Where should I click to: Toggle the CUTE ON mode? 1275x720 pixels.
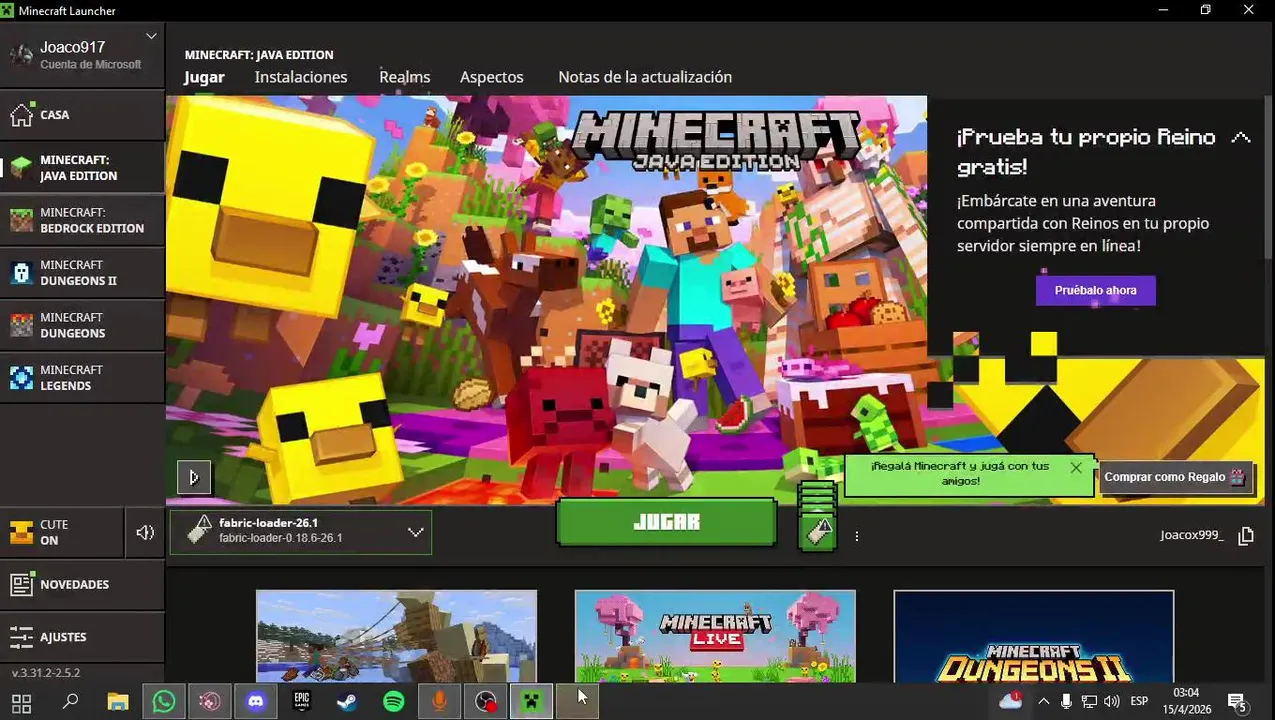coord(61,532)
